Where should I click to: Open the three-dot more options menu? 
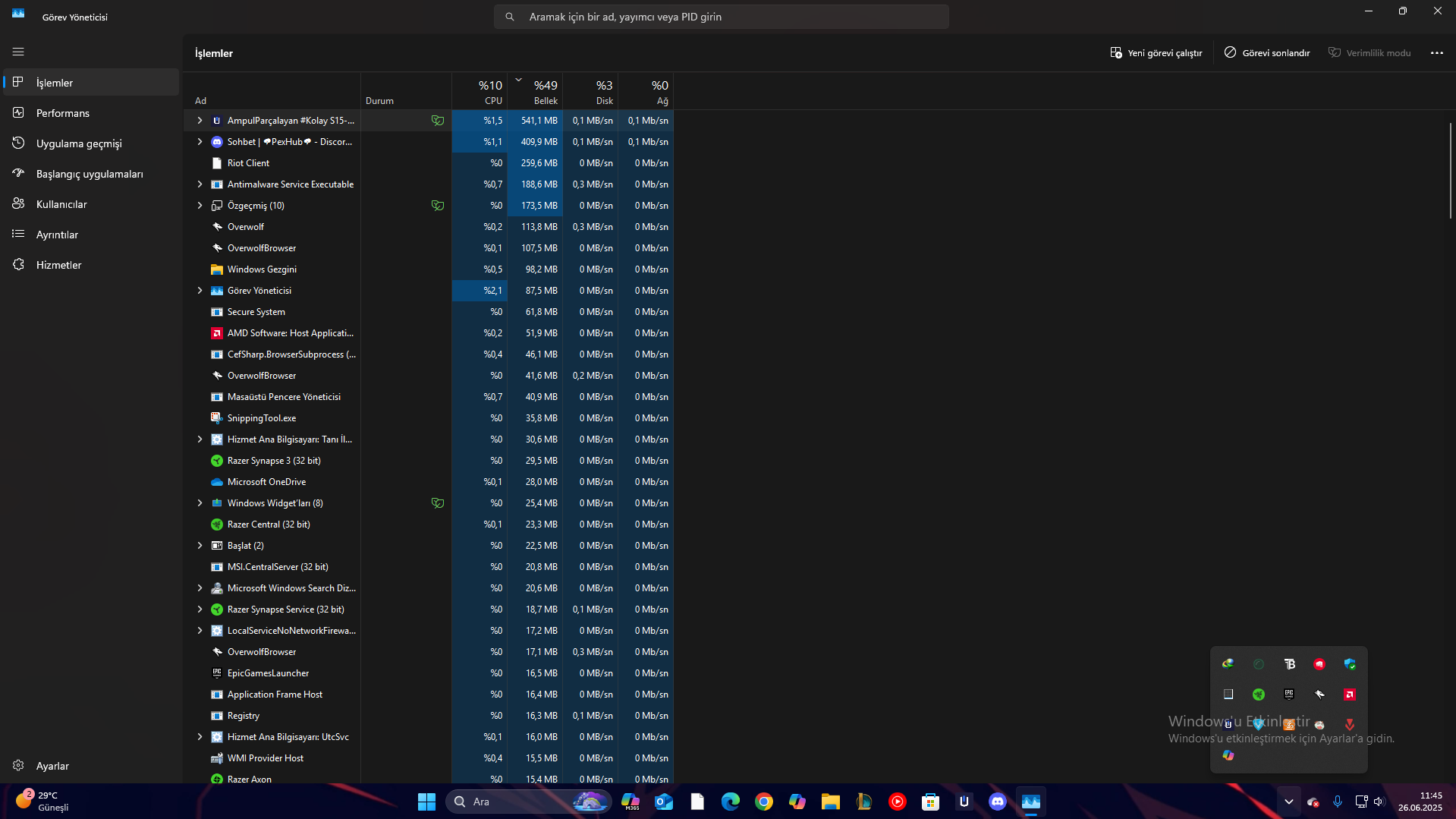pos(1436,53)
